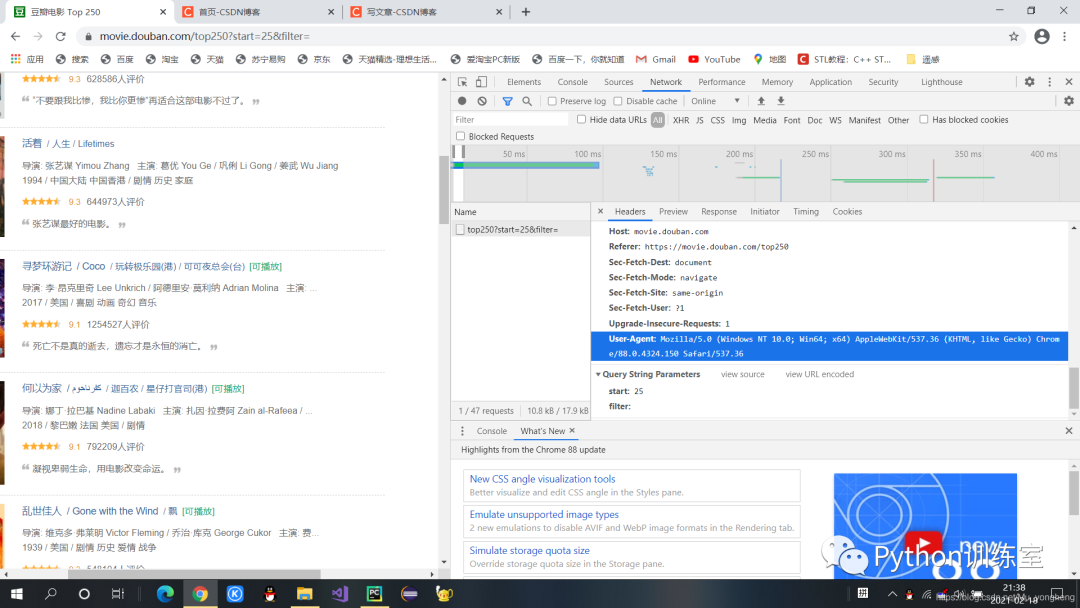Import a HAR file with upload arrow
Screen dimensions: 1080x608
pos(761,101)
